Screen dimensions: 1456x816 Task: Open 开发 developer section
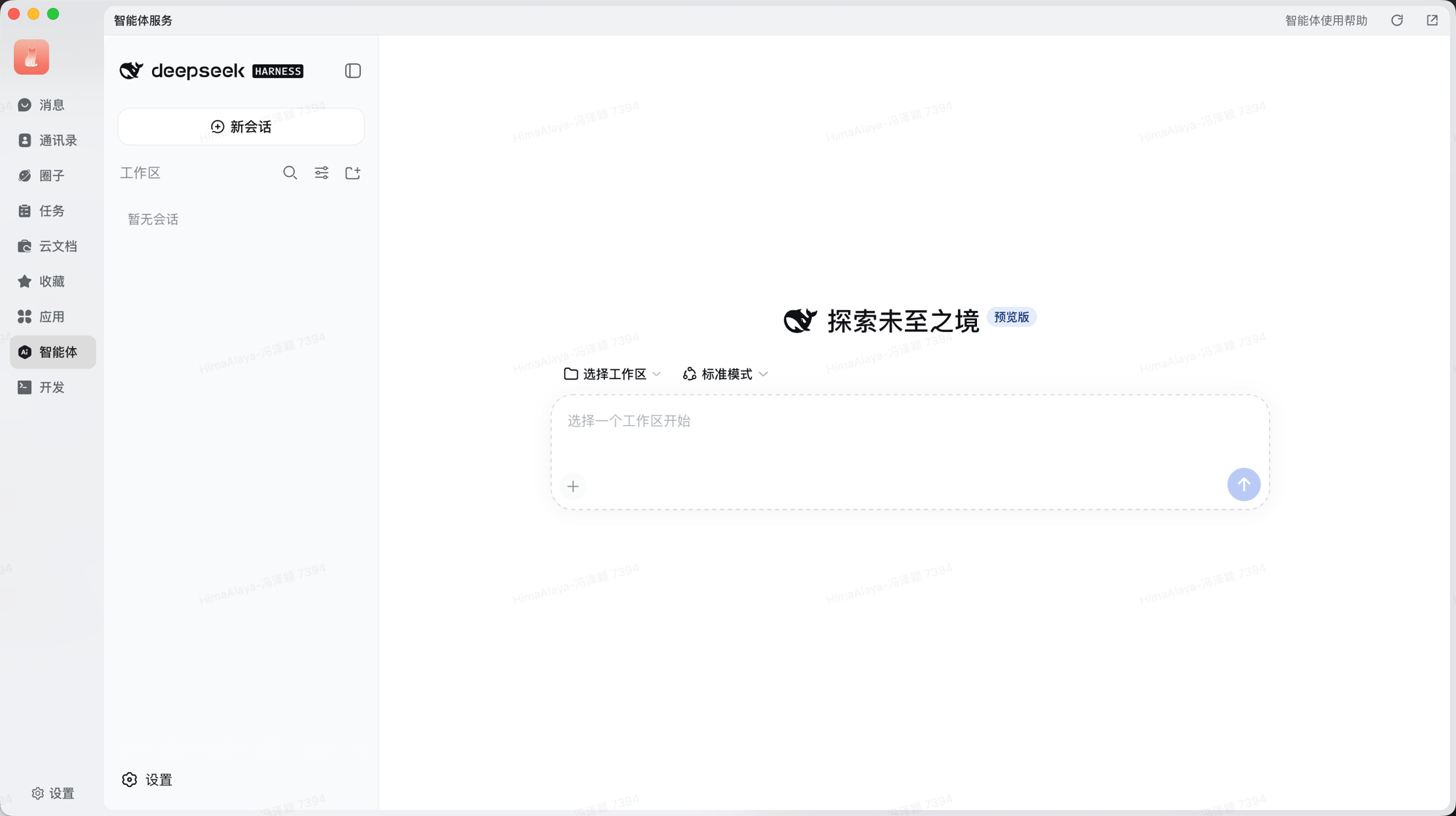pos(52,387)
